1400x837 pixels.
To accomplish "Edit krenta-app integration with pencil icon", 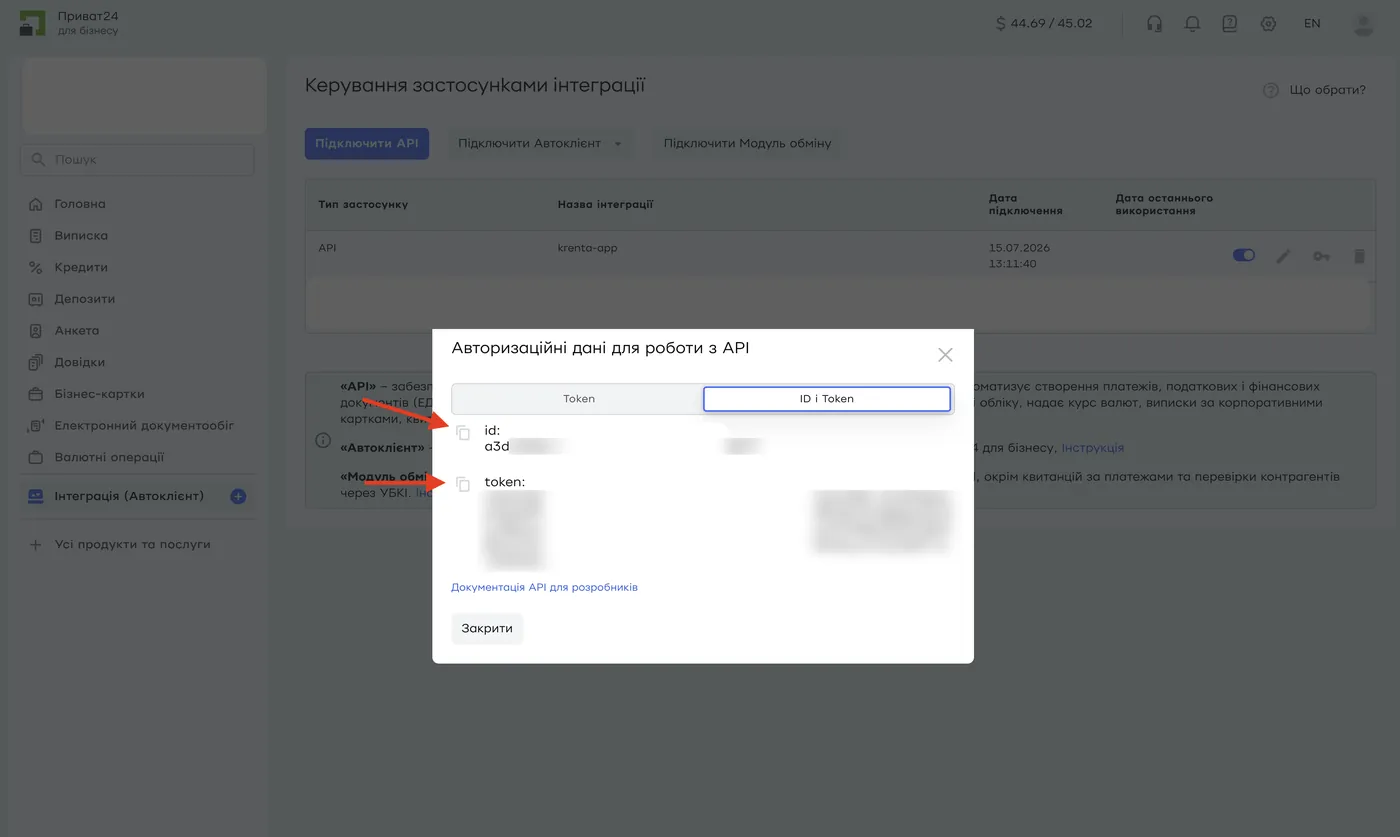I will [1283, 256].
